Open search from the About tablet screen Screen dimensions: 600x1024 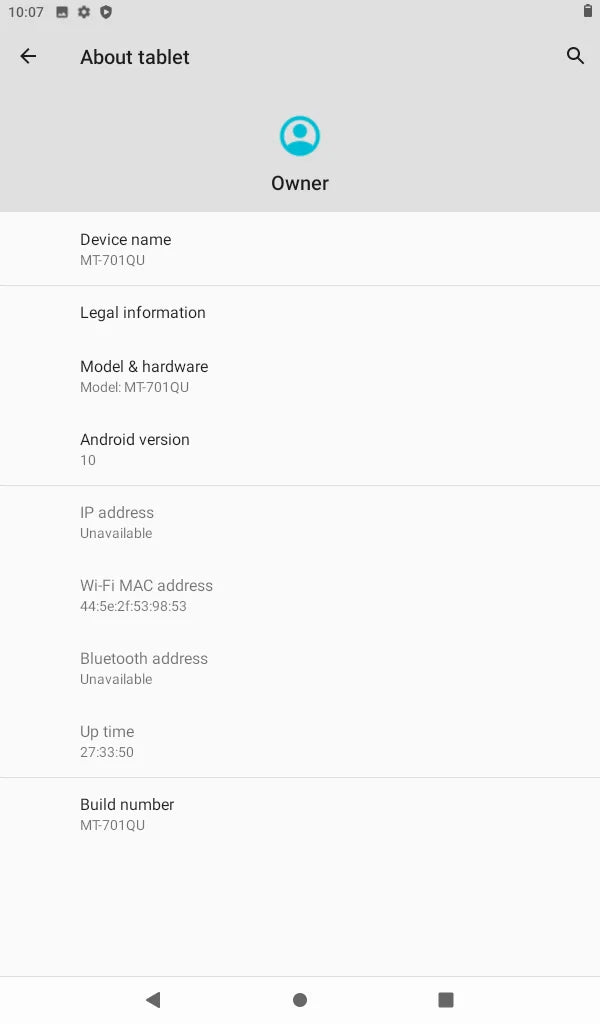point(575,56)
